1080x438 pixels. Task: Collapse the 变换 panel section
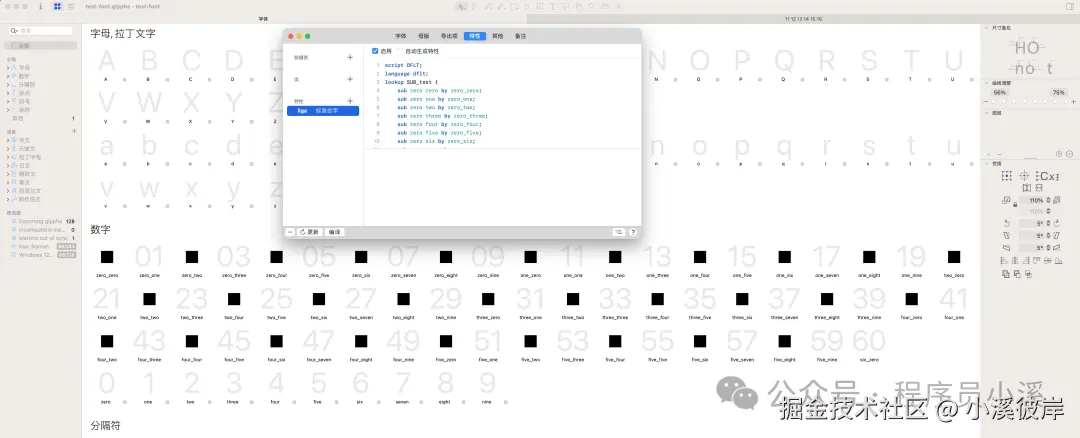pyautogui.click(x=986, y=163)
